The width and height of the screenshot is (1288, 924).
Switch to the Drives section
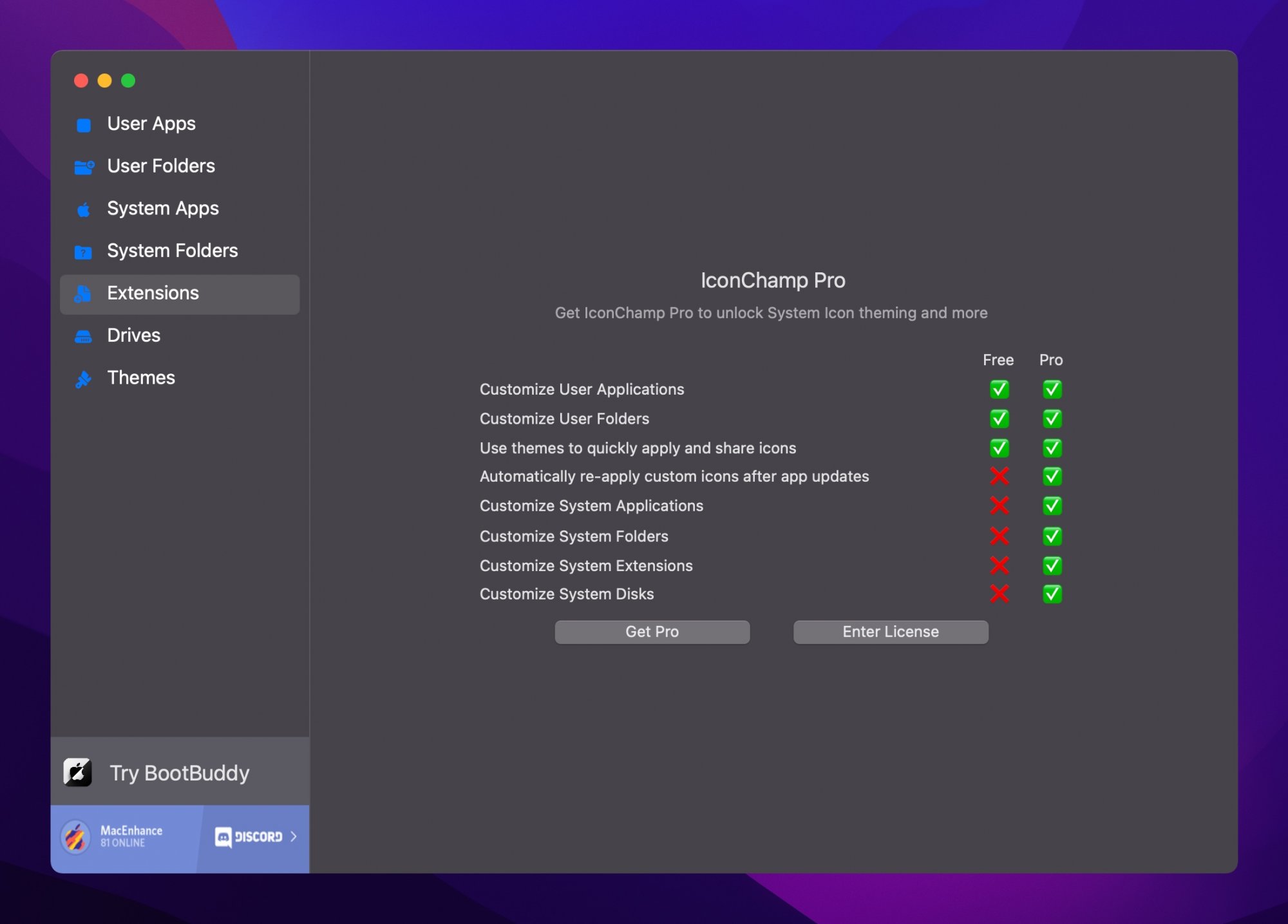pos(133,335)
